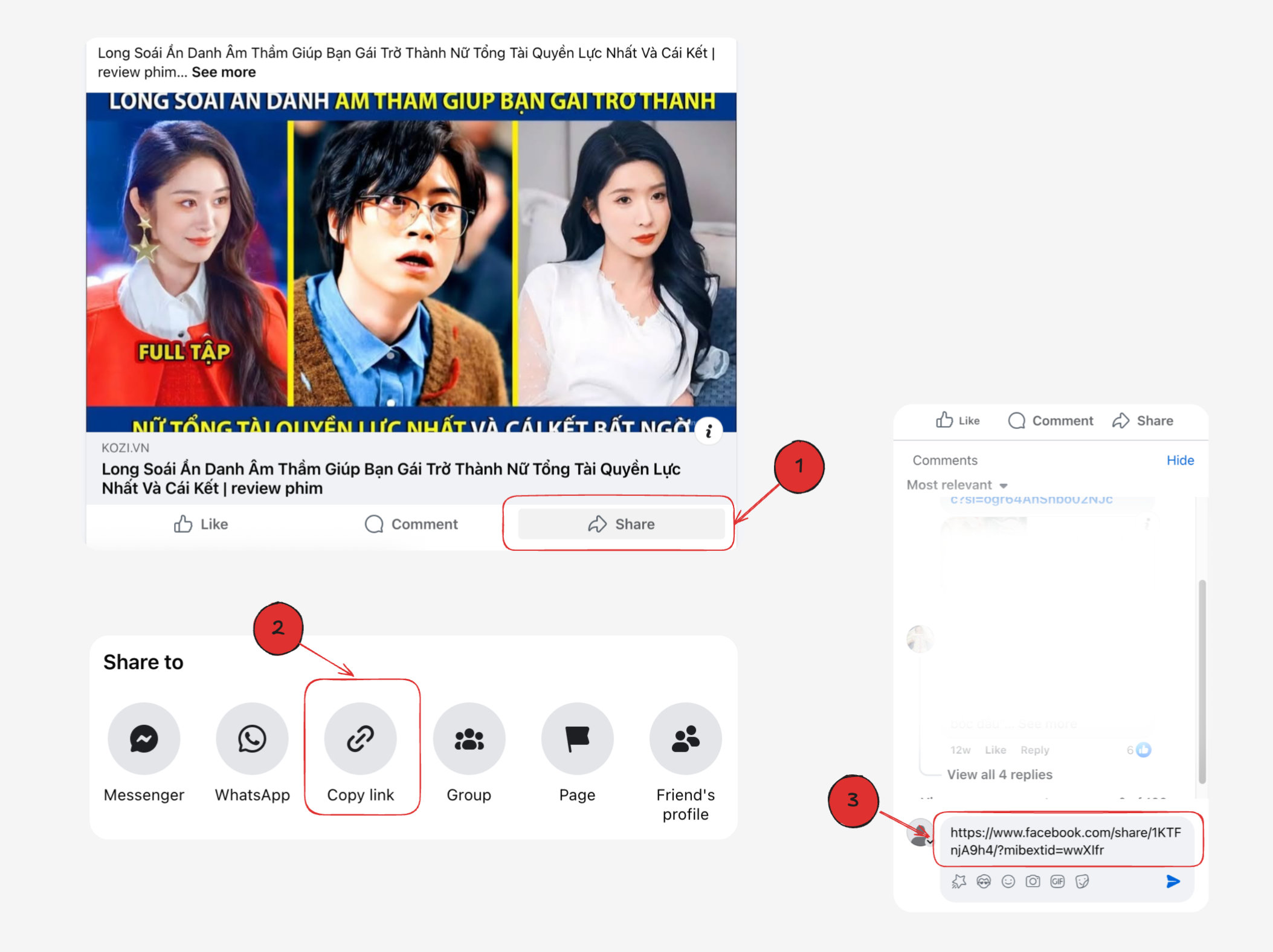Click the Messenger share icon
1273x952 pixels.
coord(144,738)
